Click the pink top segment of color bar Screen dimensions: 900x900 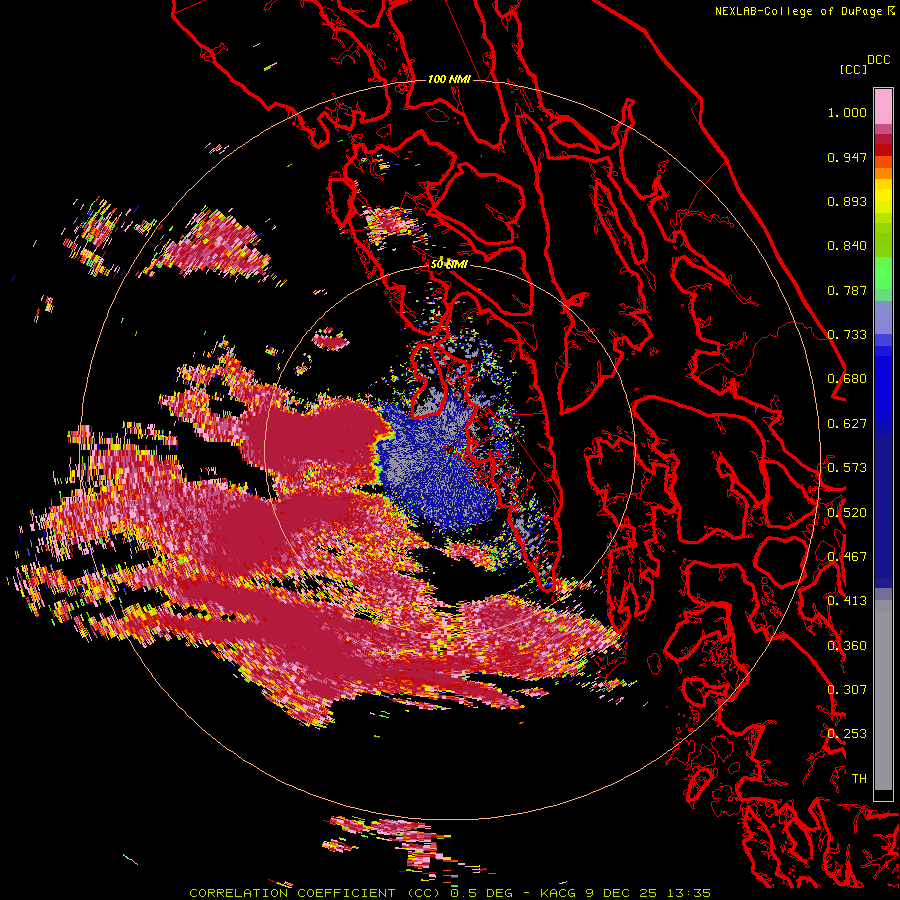[883, 106]
